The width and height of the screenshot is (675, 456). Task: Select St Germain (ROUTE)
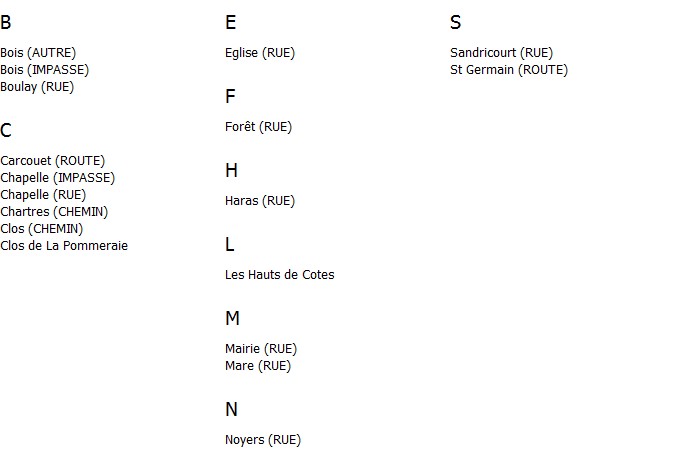tap(509, 70)
